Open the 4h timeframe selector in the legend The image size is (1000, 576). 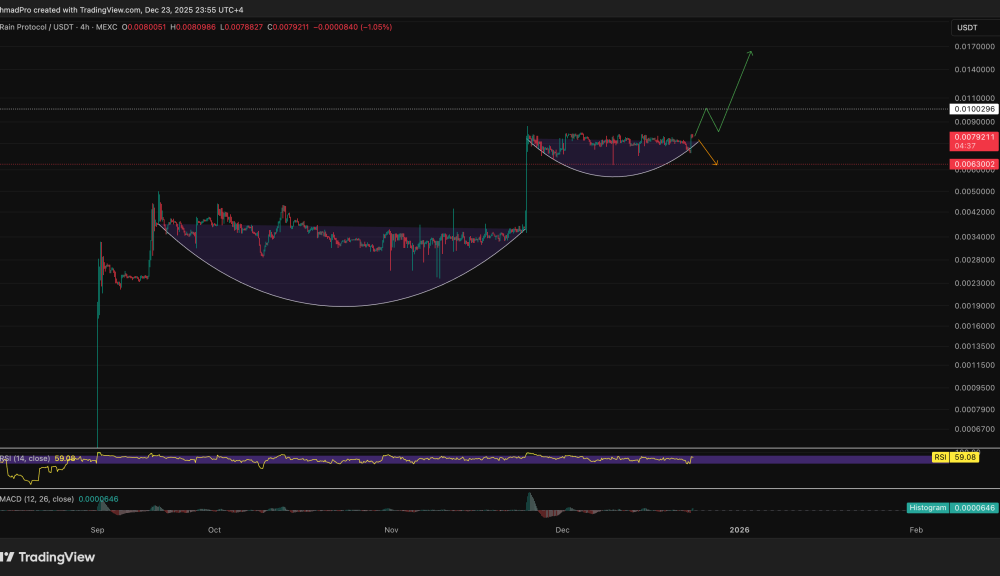(x=84, y=28)
